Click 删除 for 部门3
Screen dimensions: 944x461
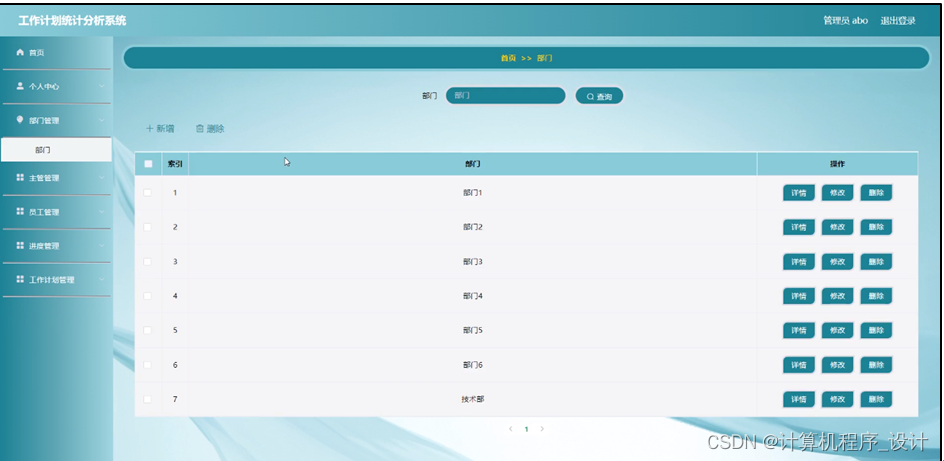[x=876, y=262]
